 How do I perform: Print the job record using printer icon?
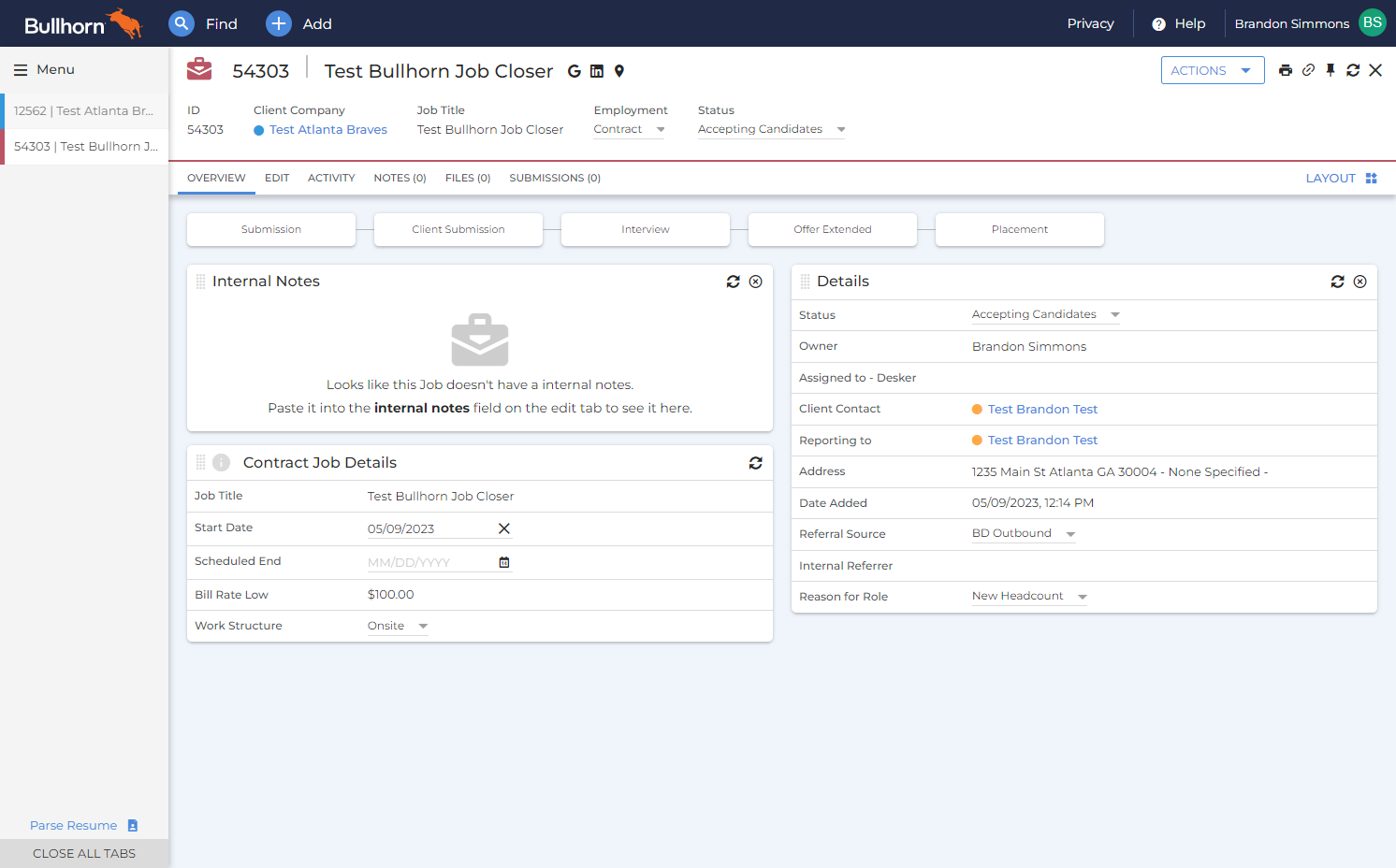1286,70
